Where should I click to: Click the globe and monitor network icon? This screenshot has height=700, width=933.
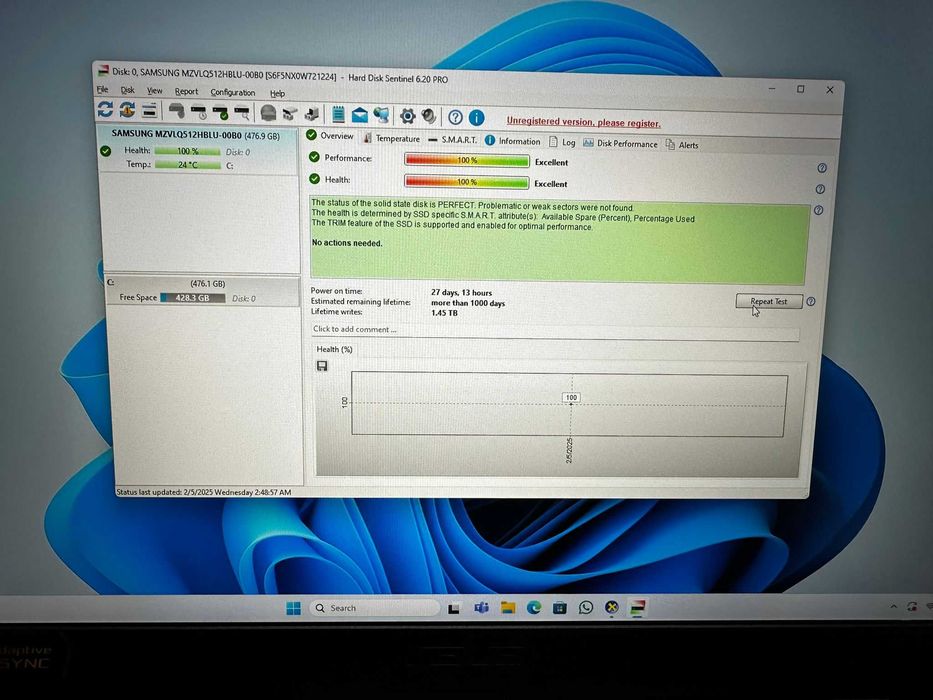coord(381,115)
